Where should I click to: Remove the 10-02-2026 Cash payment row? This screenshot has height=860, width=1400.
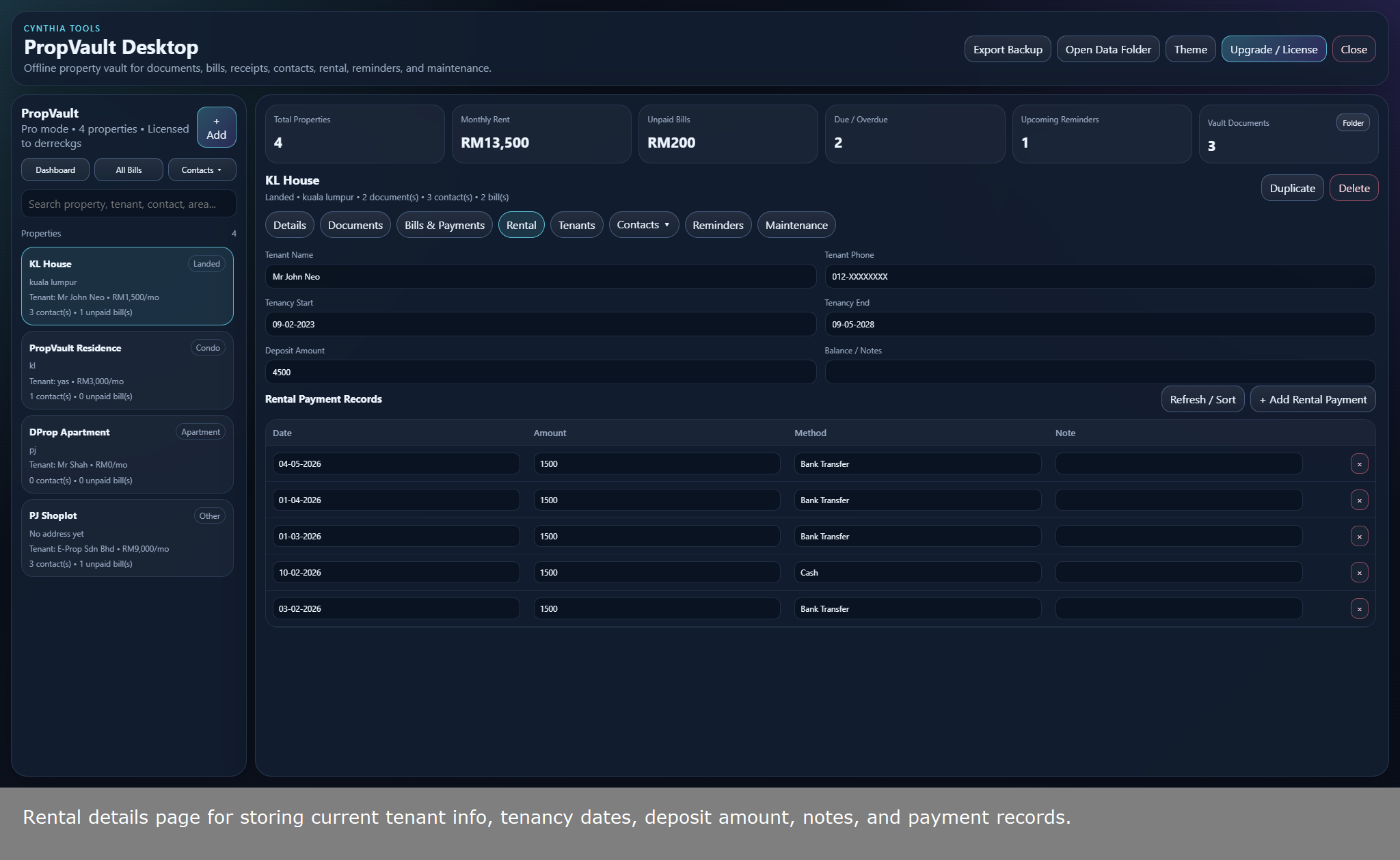pyautogui.click(x=1359, y=572)
